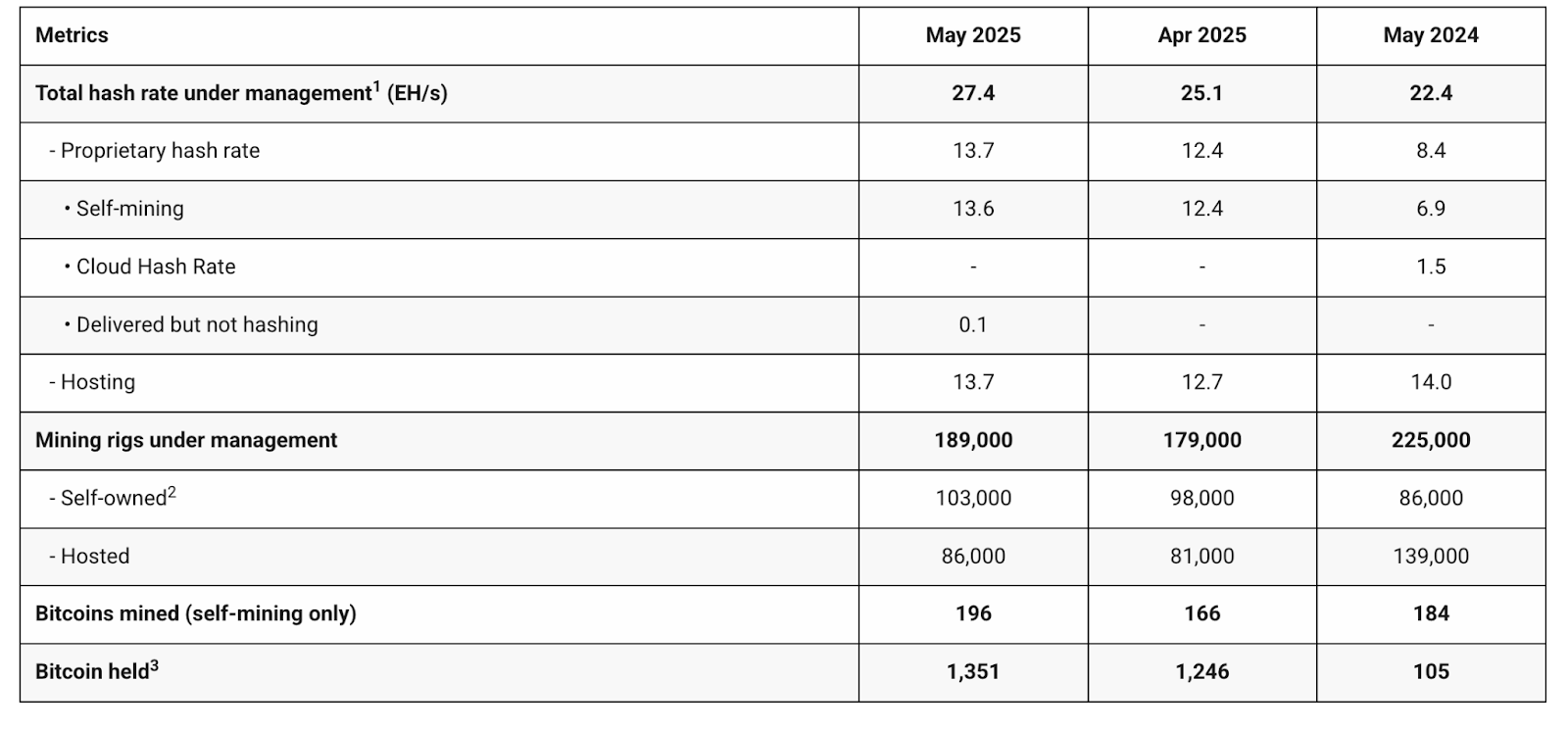Select the 225,000 mining rigs value
The height and width of the screenshot is (731, 1568).
click(1430, 440)
